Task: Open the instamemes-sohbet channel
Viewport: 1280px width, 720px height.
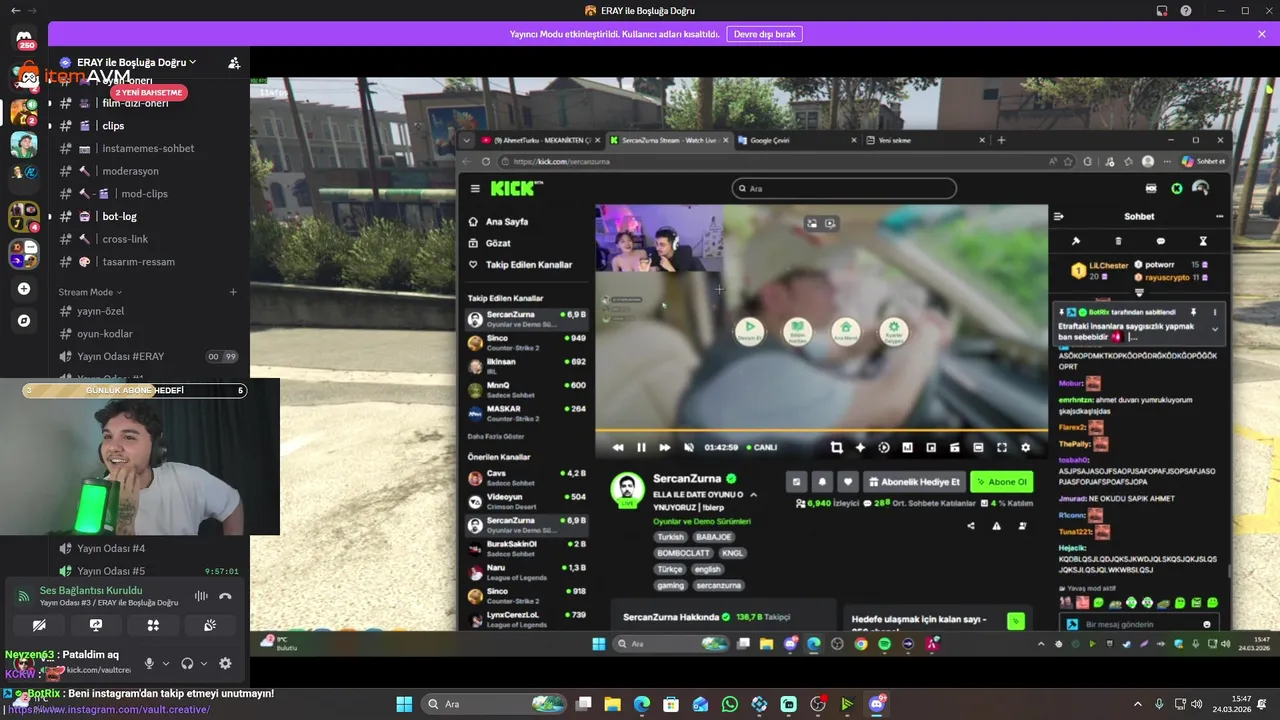Action: click(149, 149)
